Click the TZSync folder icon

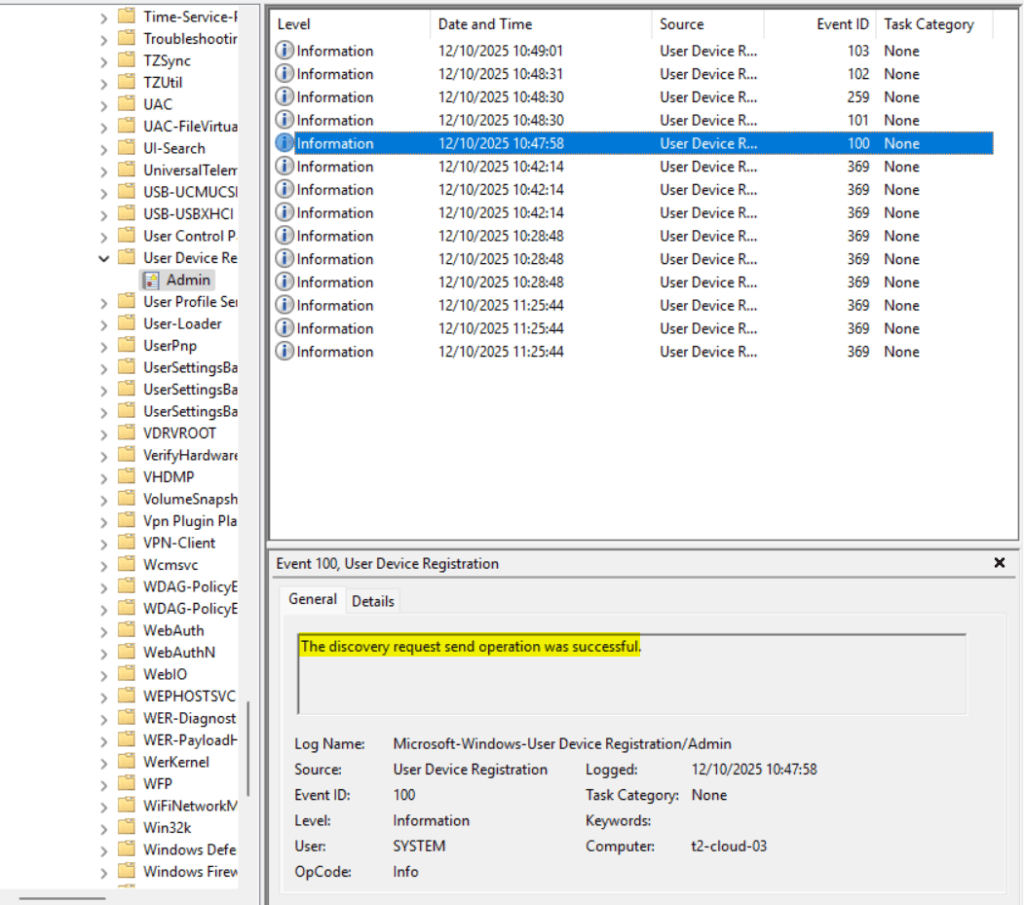(126, 60)
